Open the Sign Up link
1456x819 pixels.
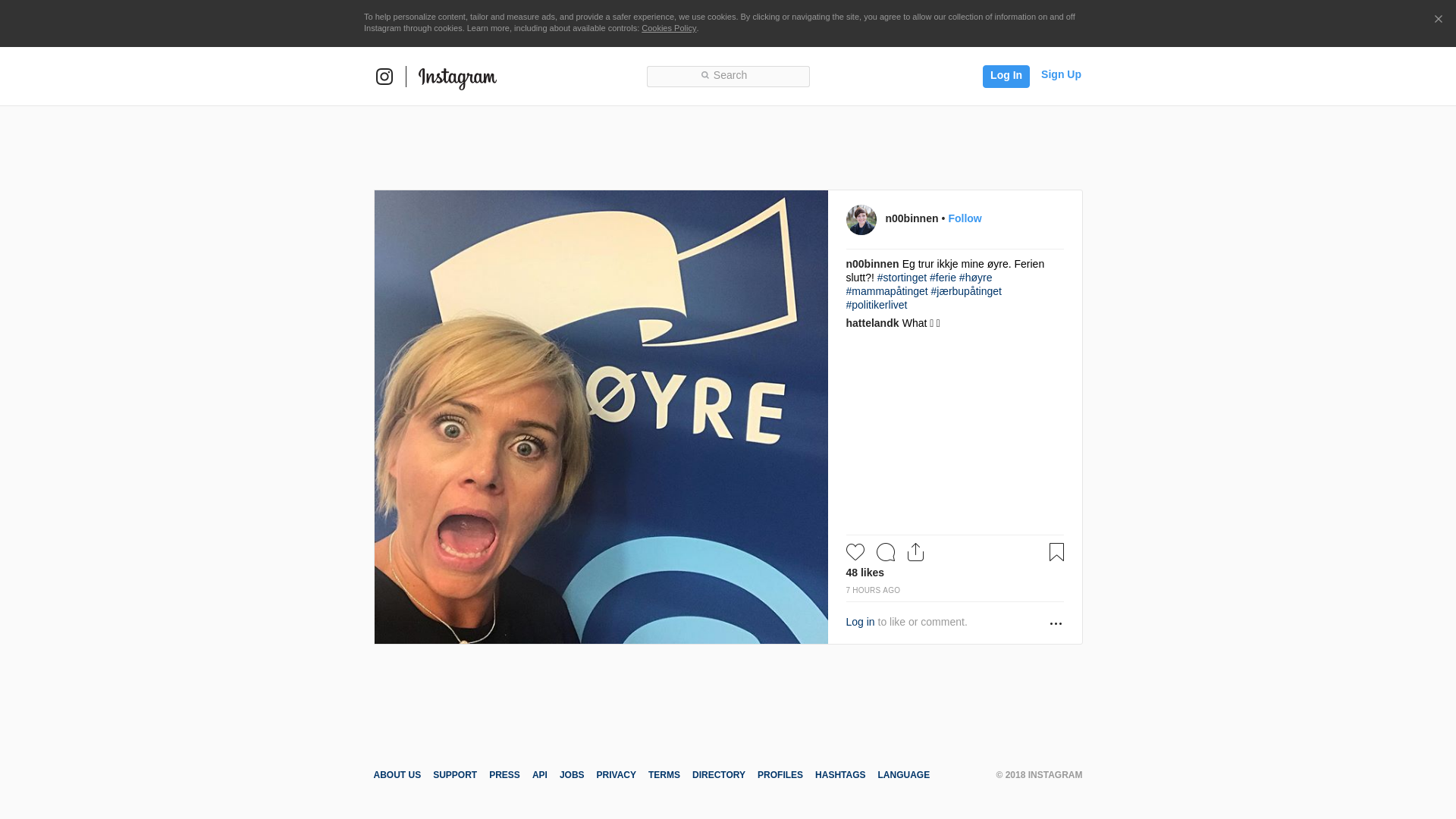[1061, 74]
